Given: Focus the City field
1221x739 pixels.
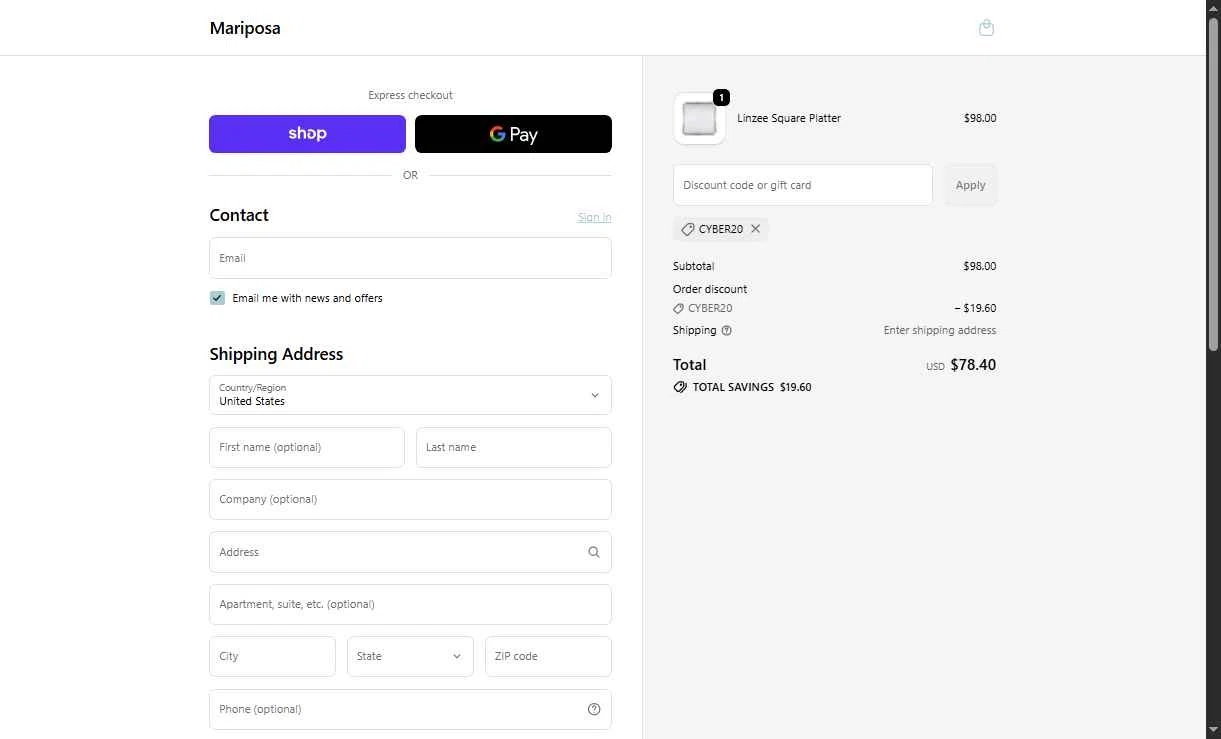Looking at the screenshot, I should pos(272,656).
